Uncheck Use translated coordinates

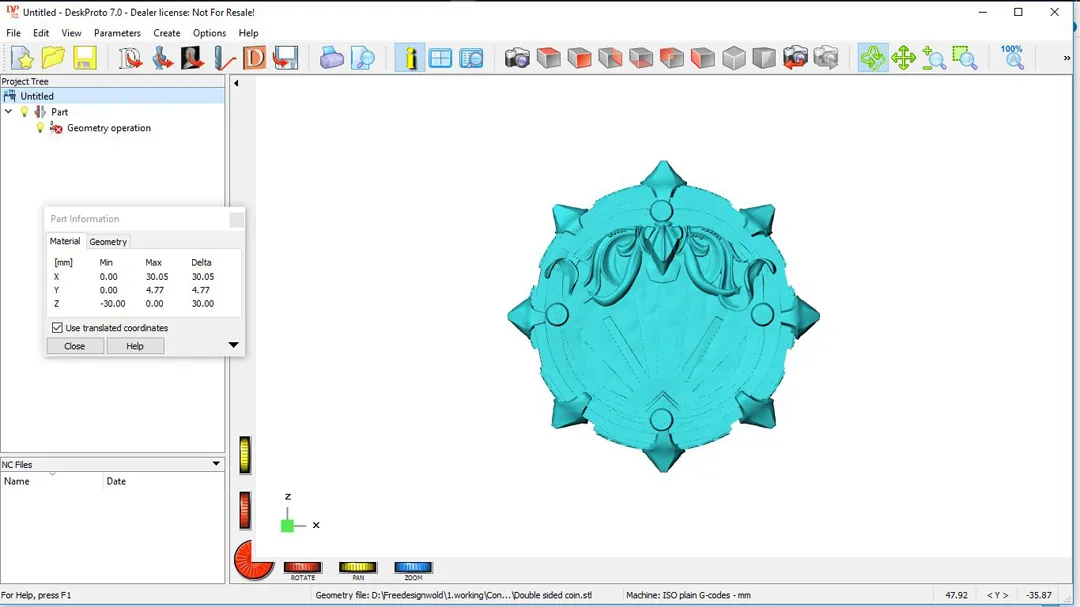57,328
